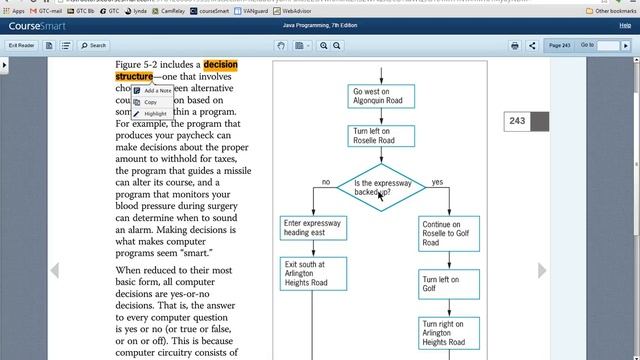This screenshot has width=640, height=360.
Task: Click the "Is the expressway backed up?" diamond
Action: click(x=381, y=187)
